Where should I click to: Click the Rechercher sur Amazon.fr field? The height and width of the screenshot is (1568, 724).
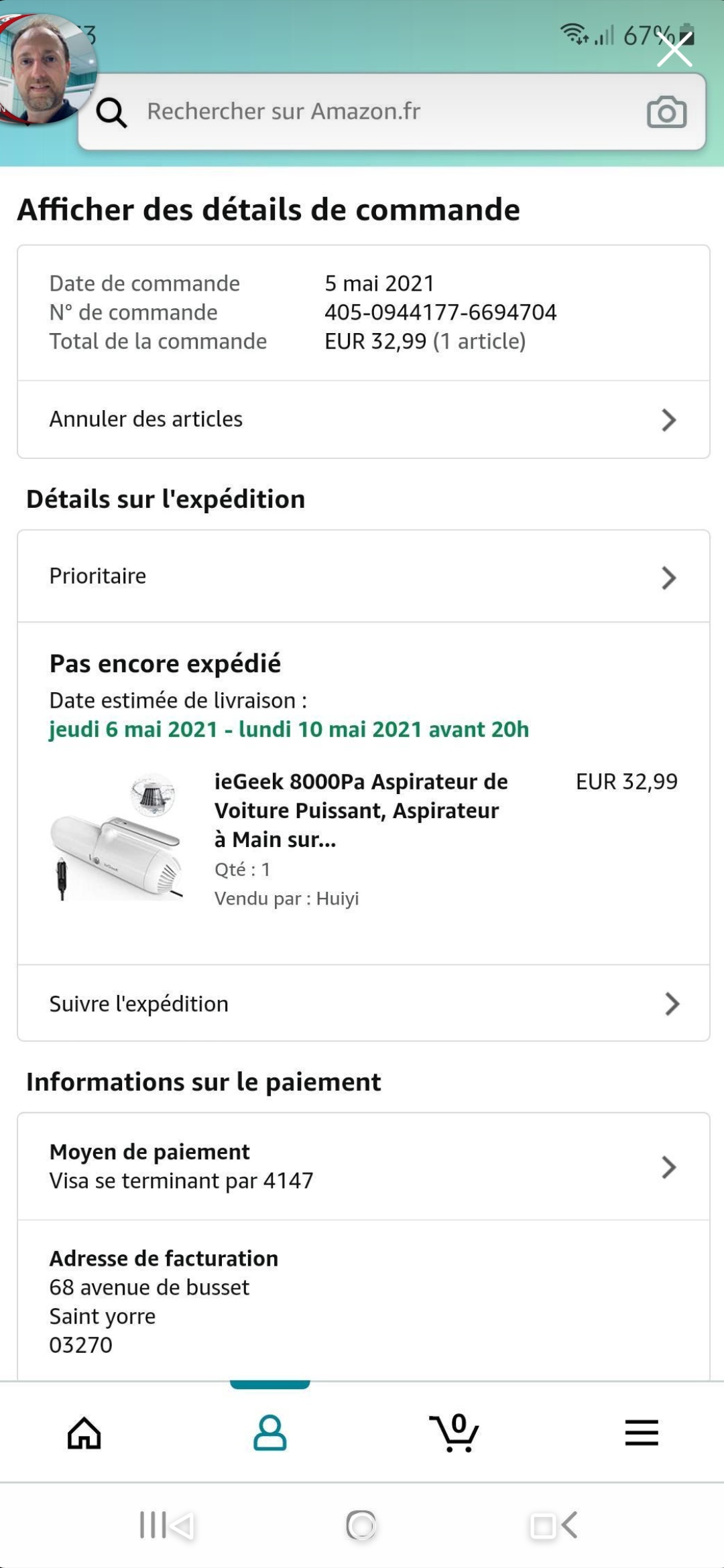point(375,112)
